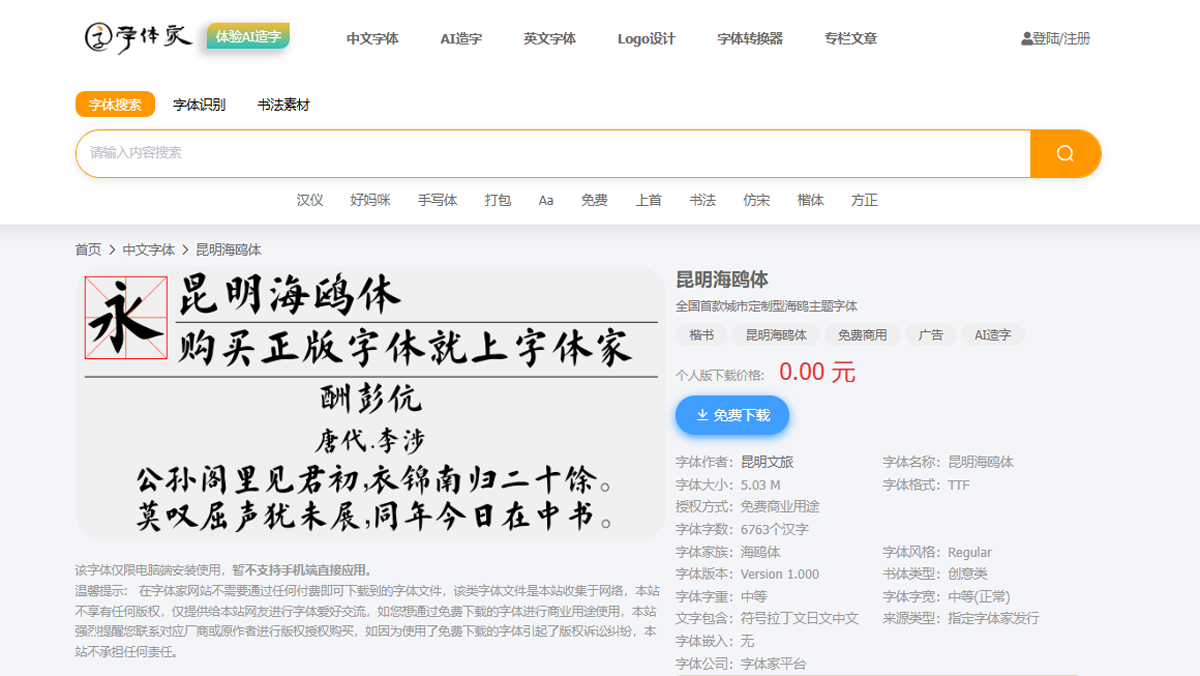Go to 专栏文章 in the navigation
Screen dimensions: 1200x676
[x=851, y=39]
